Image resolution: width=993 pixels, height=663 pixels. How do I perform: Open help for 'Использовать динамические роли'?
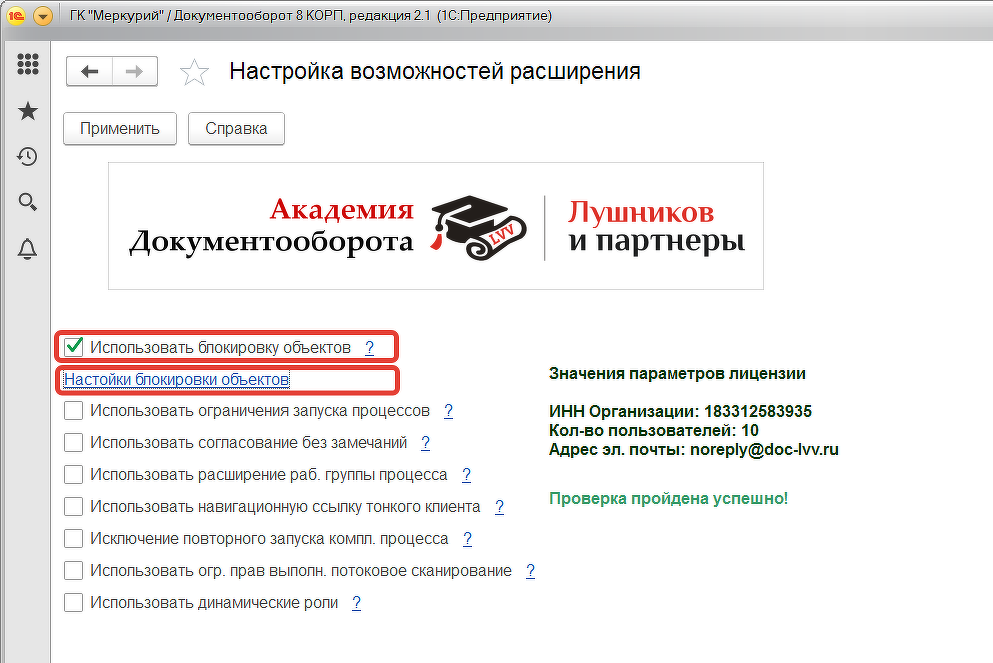(356, 602)
